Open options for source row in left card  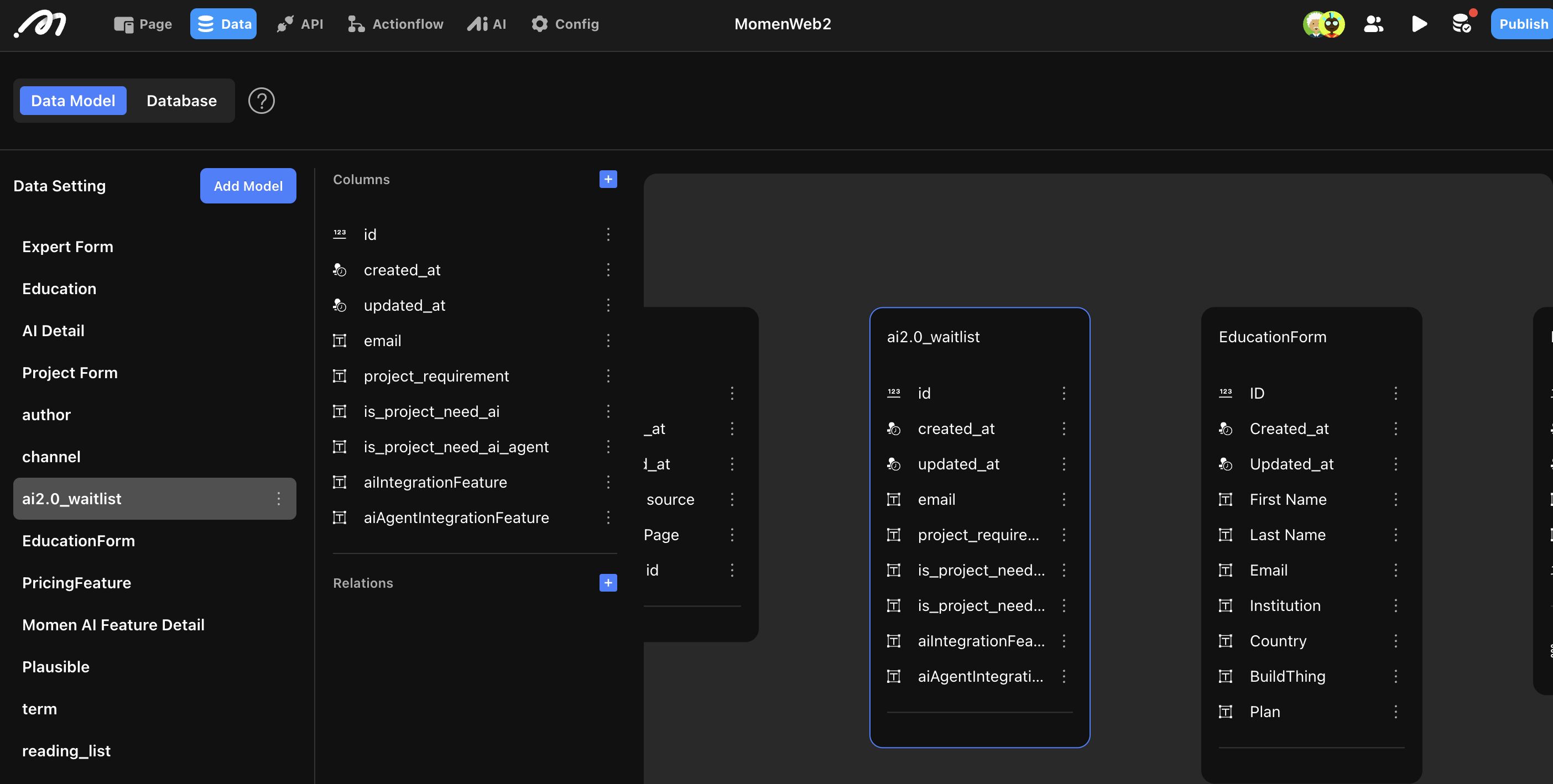(x=732, y=500)
